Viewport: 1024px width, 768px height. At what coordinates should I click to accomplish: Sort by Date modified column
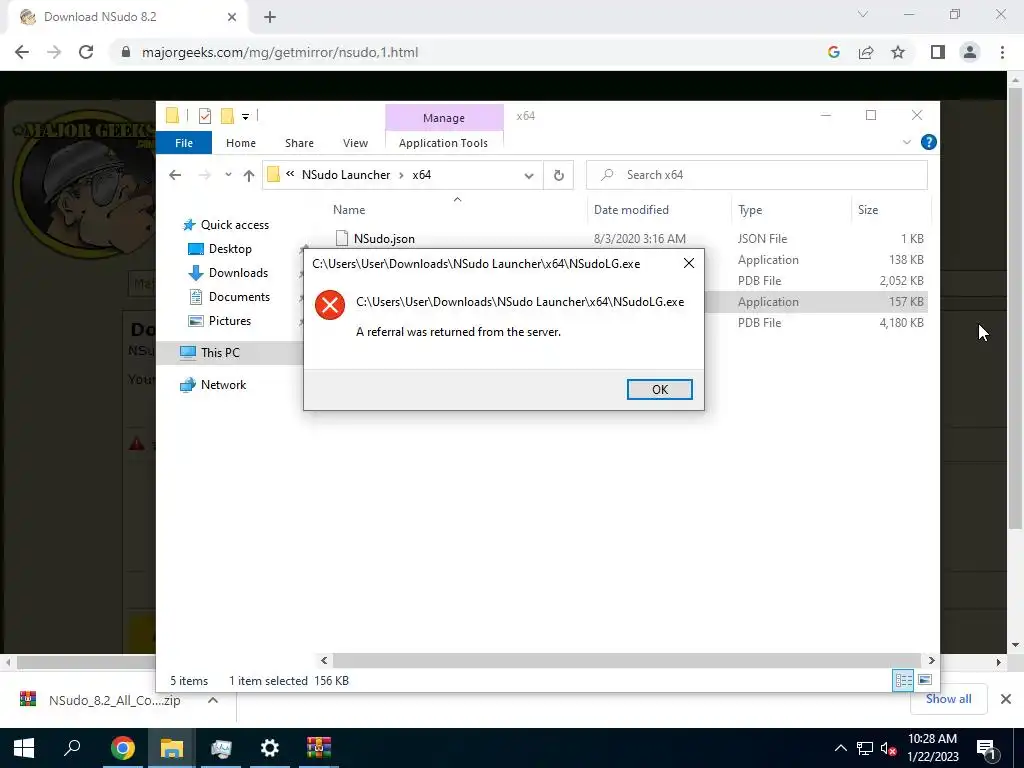(631, 210)
